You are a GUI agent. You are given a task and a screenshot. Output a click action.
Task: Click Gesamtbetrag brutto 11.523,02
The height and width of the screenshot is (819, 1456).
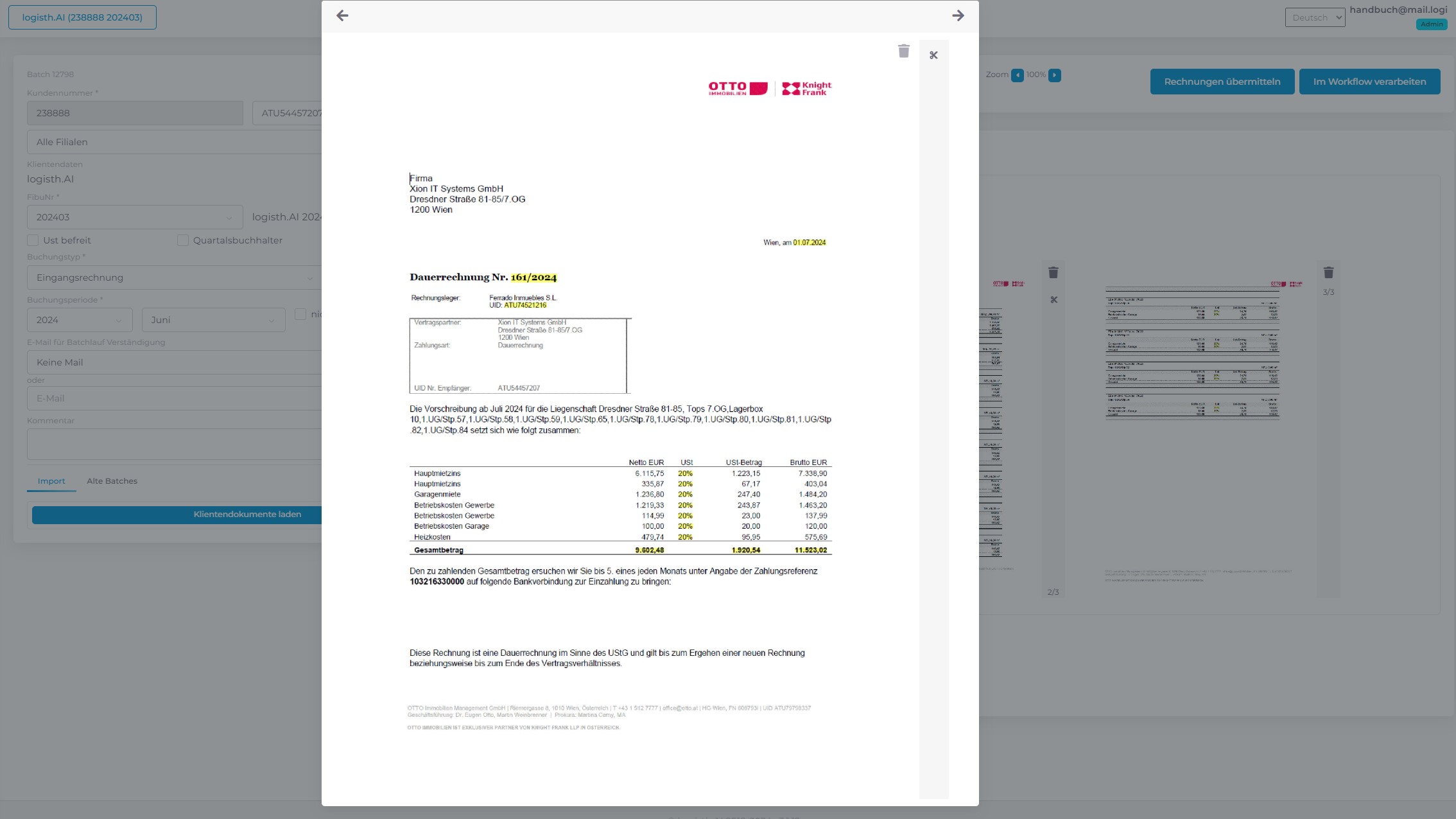click(810, 550)
